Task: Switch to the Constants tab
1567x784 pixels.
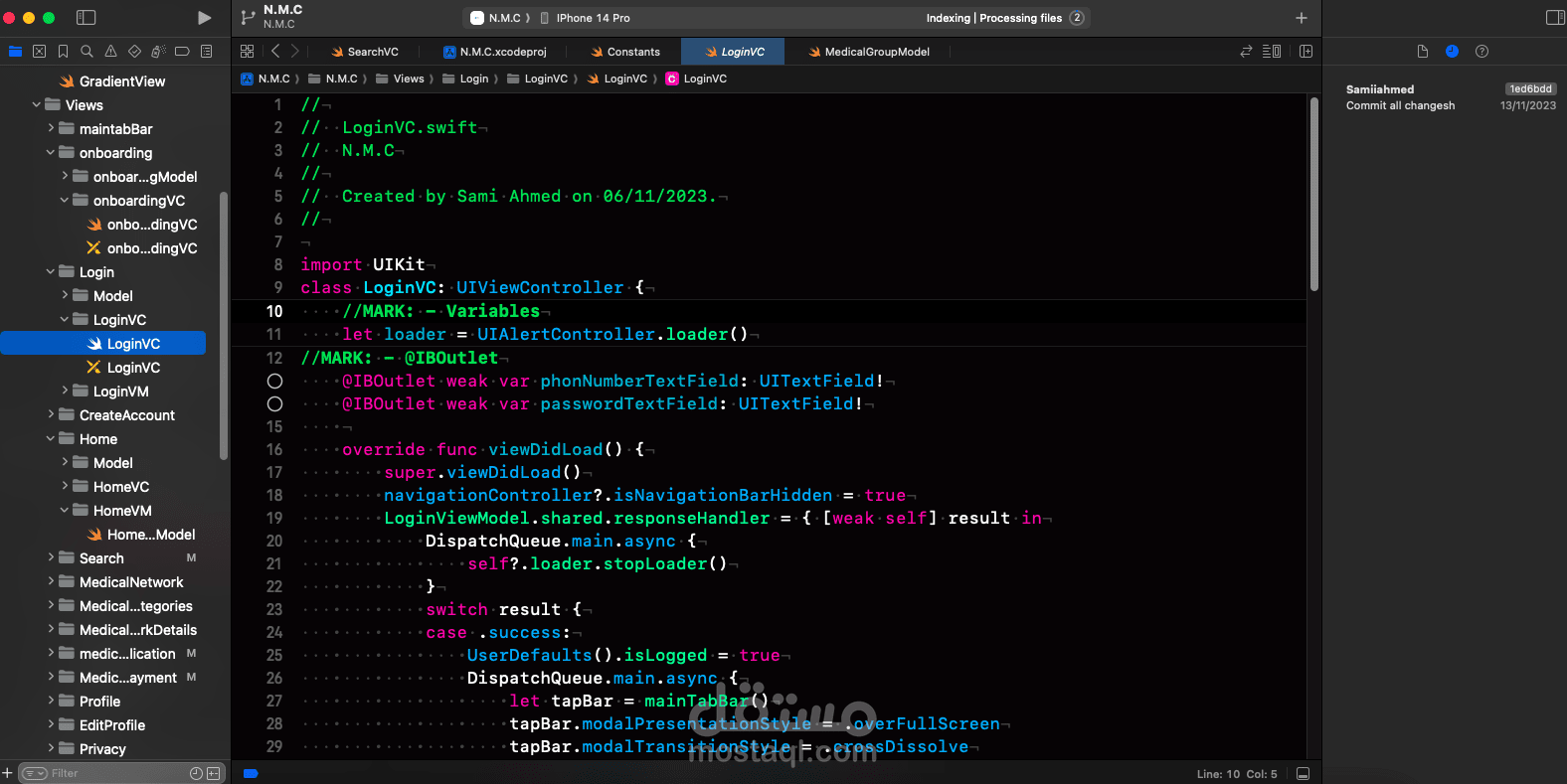Action: tap(625, 52)
